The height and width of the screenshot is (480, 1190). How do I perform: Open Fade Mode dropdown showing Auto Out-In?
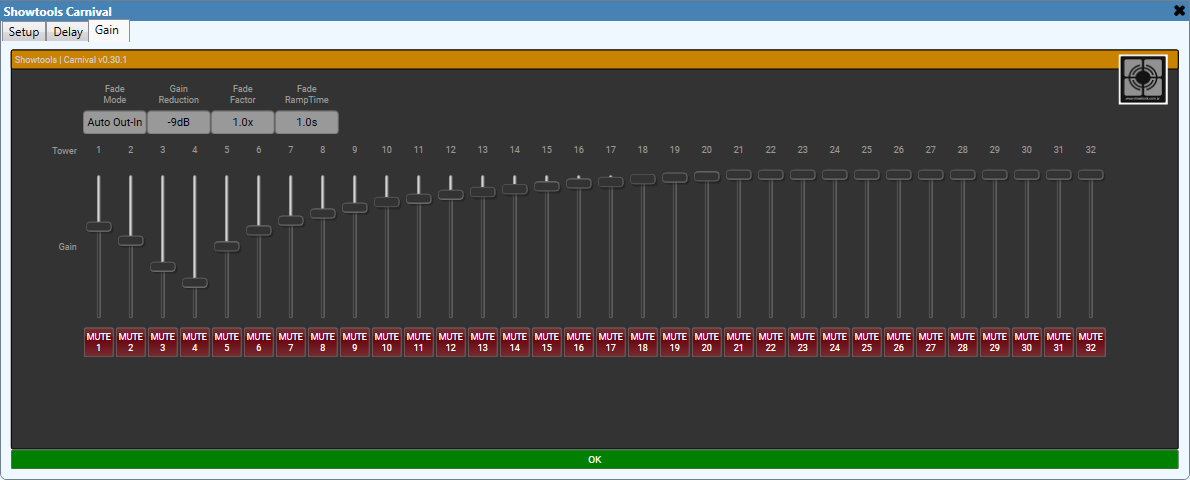(115, 122)
